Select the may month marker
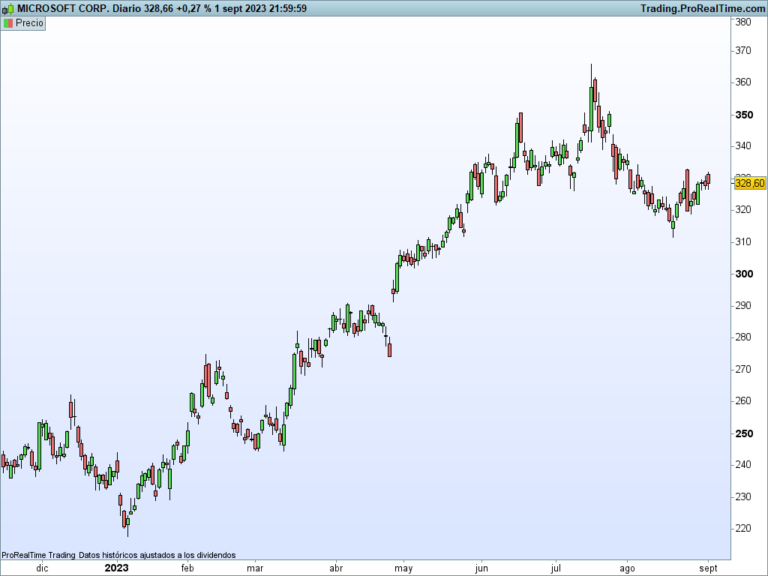Viewport: 768px width, 576px height. tap(403, 569)
